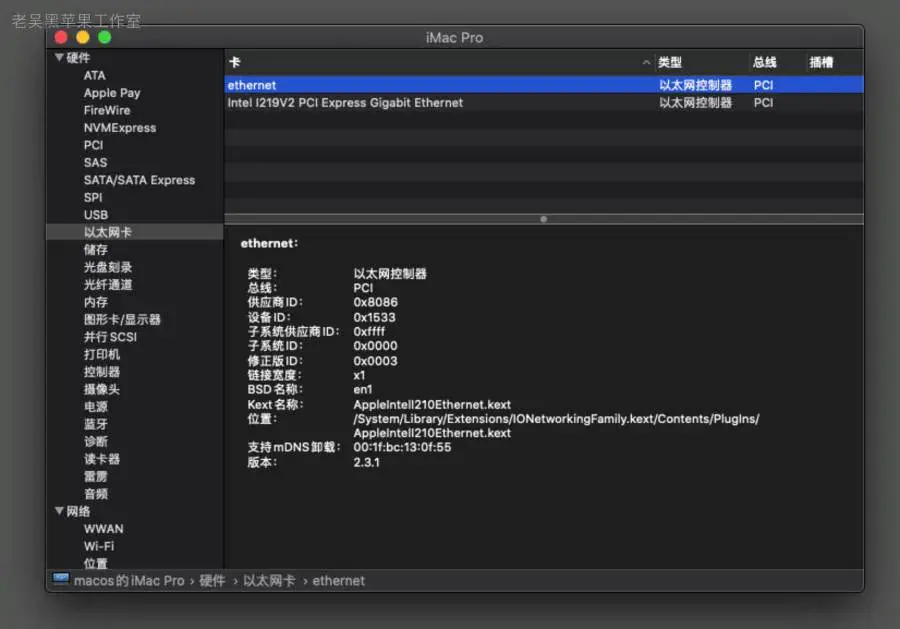Select 摄像头 in the sidebar
900x629 pixels.
[x=102, y=389]
